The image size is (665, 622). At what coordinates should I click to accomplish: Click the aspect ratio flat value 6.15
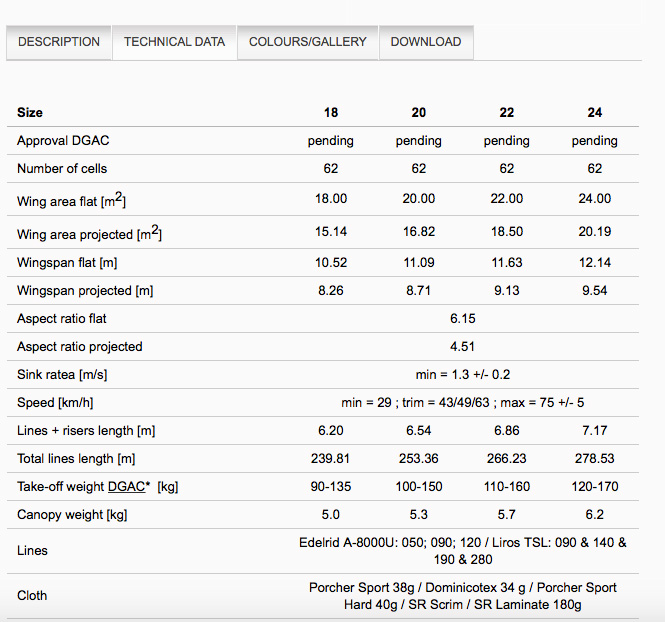click(x=463, y=318)
